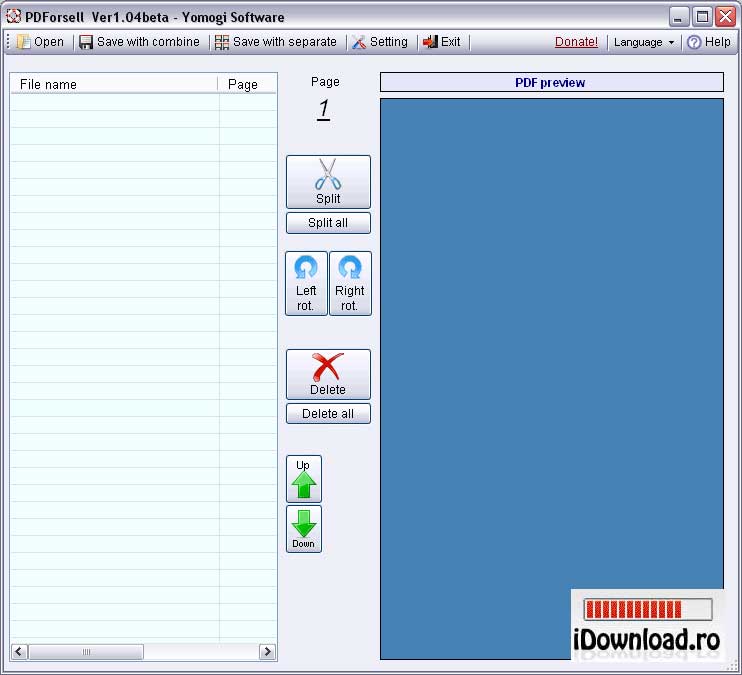Click the horizontal scrollbar thumb in the file list
The image size is (742, 675).
point(86,652)
